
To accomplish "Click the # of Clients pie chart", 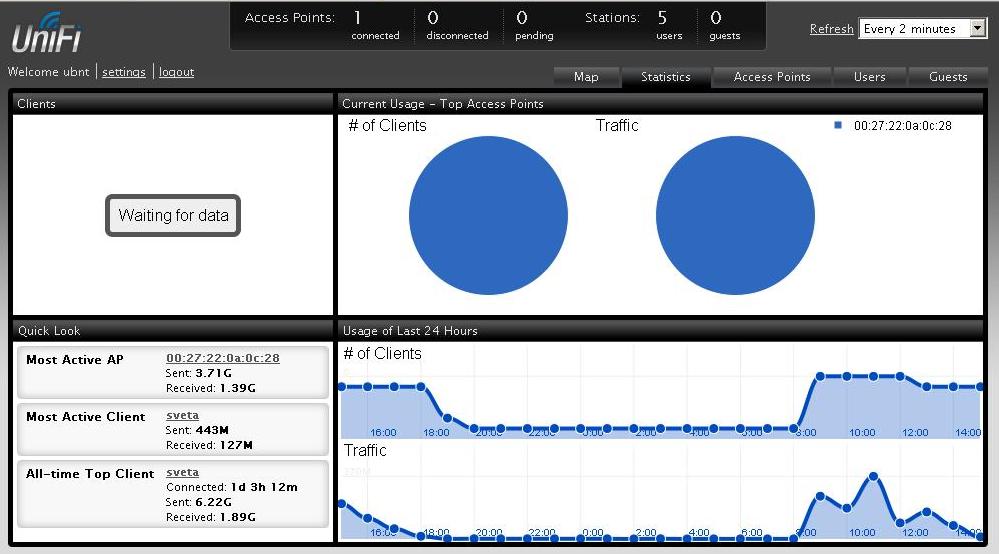I will (488, 216).
